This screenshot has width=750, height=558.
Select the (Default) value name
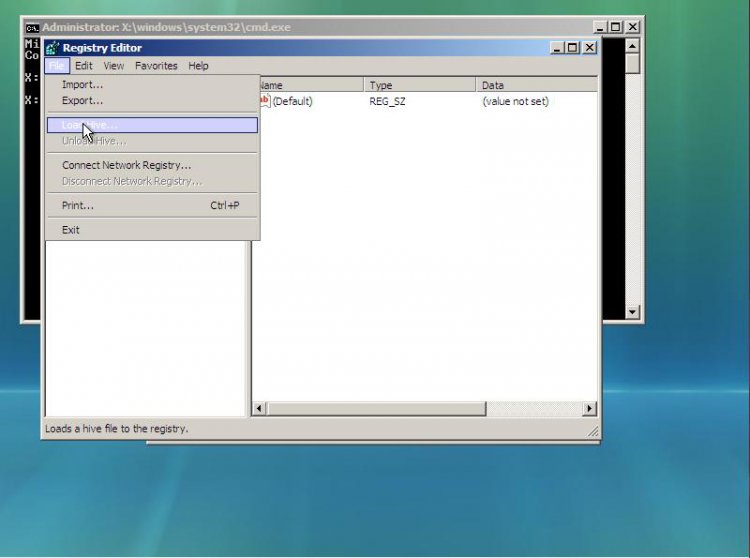click(x=292, y=101)
